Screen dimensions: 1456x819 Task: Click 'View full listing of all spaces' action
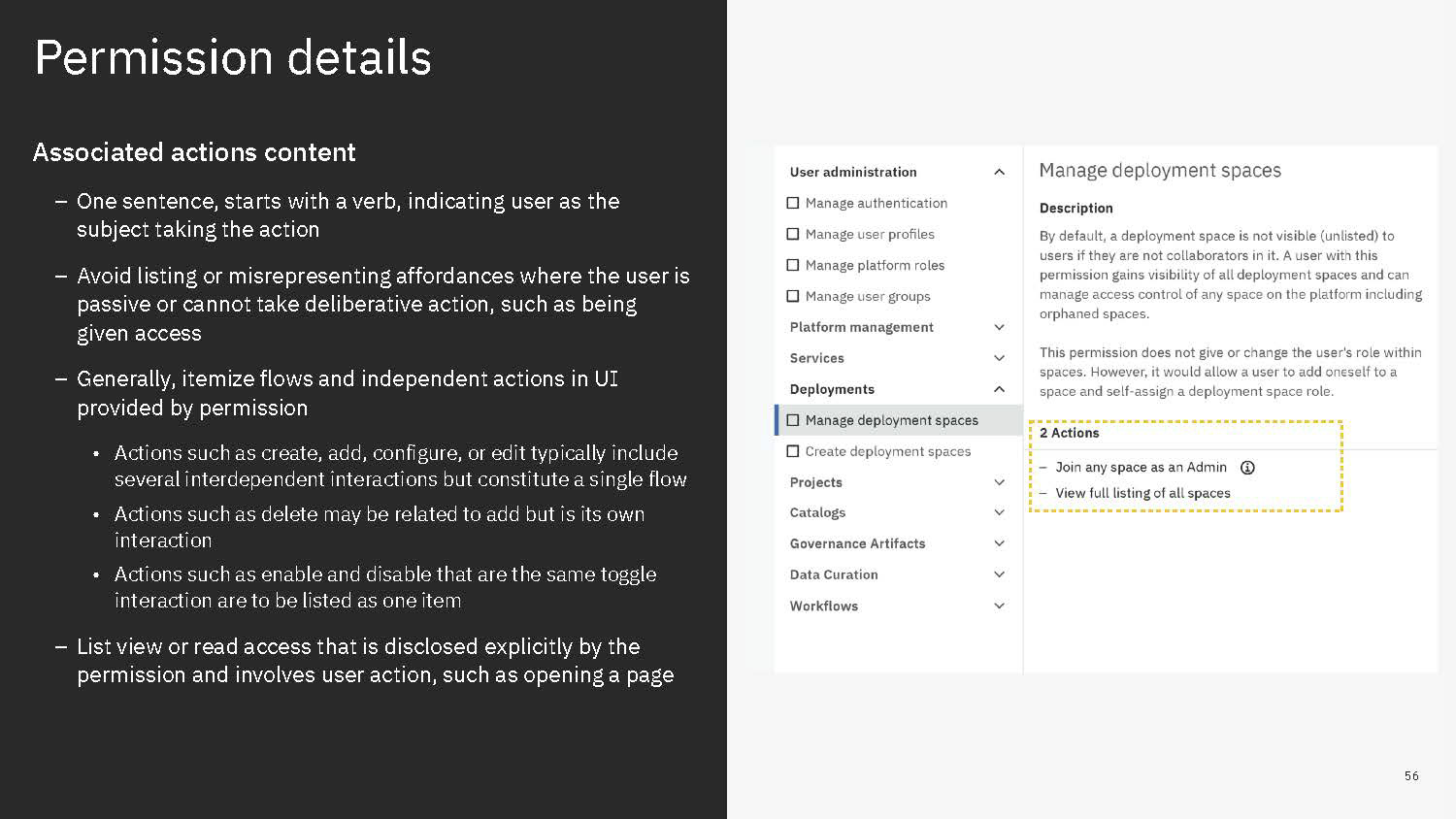[x=1143, y=493]
